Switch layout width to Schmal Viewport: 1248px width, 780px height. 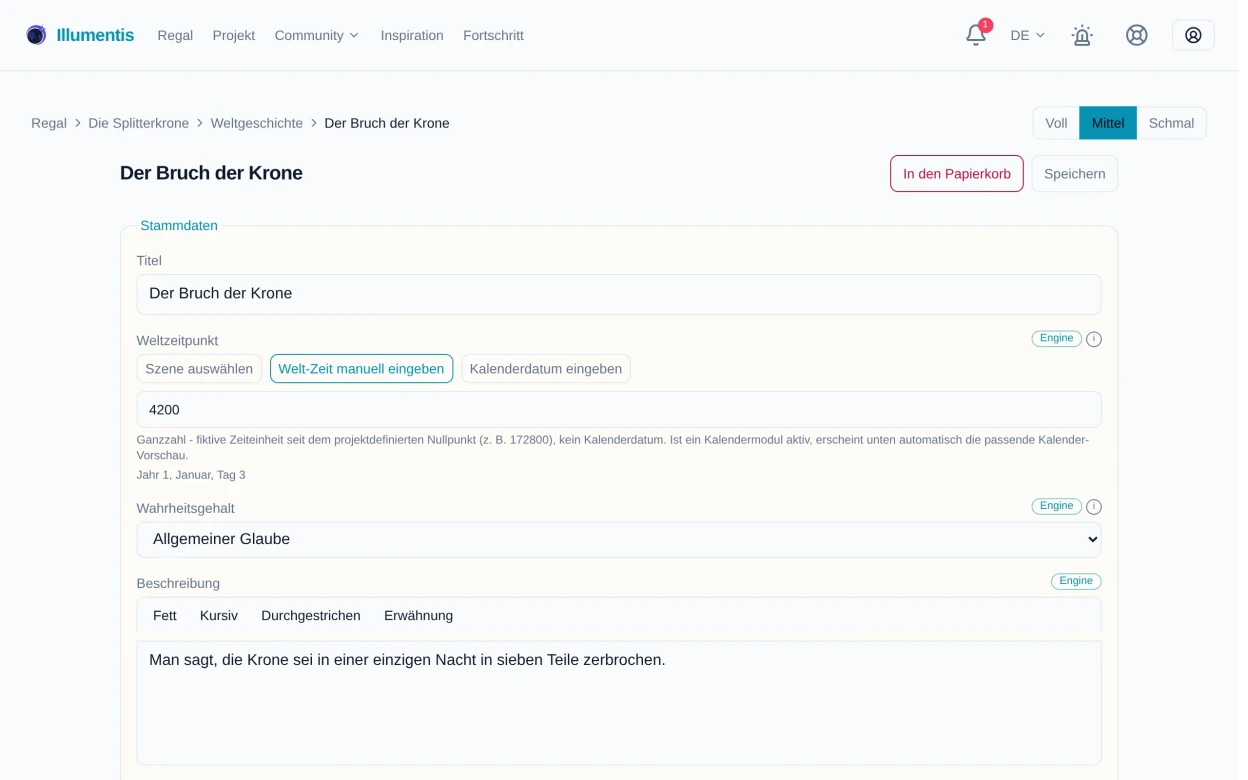1171,123
